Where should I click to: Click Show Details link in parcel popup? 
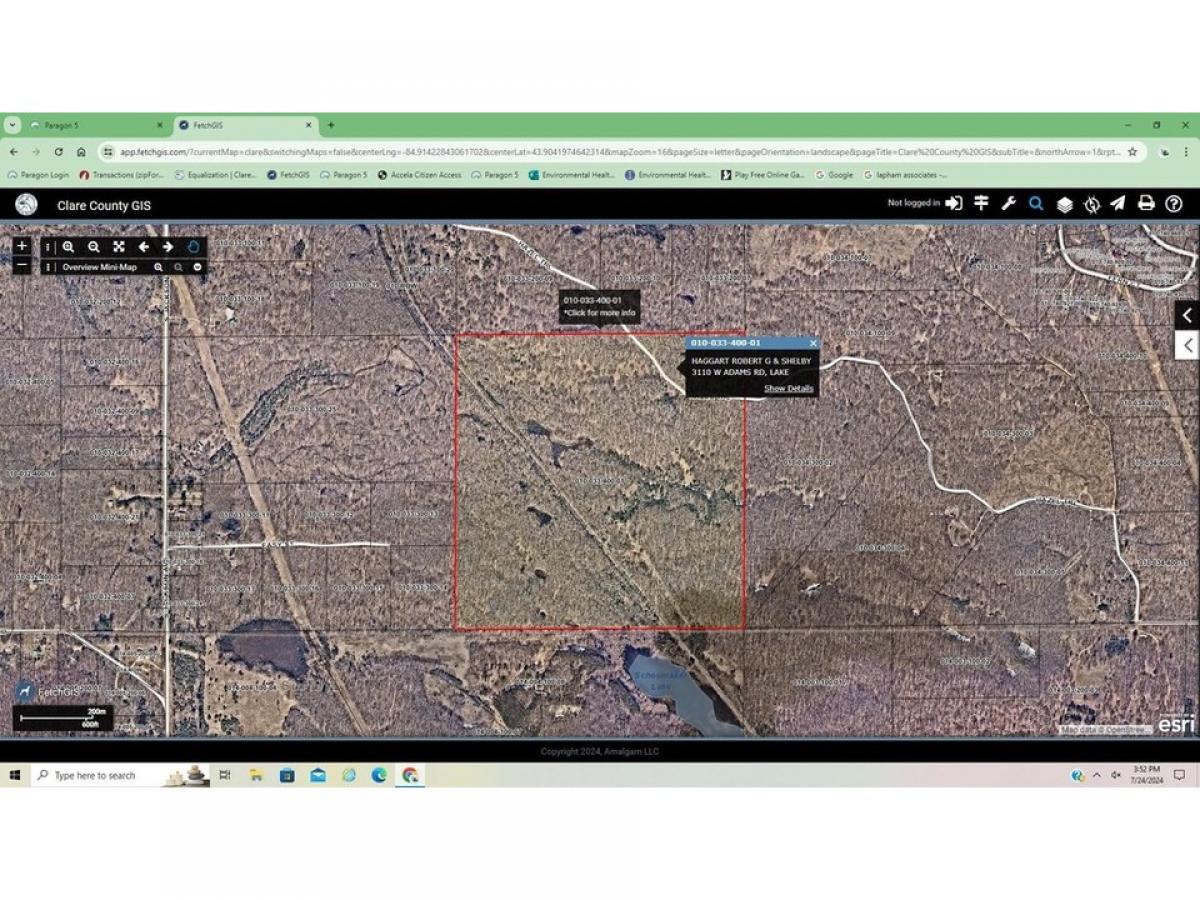(788, 388)
